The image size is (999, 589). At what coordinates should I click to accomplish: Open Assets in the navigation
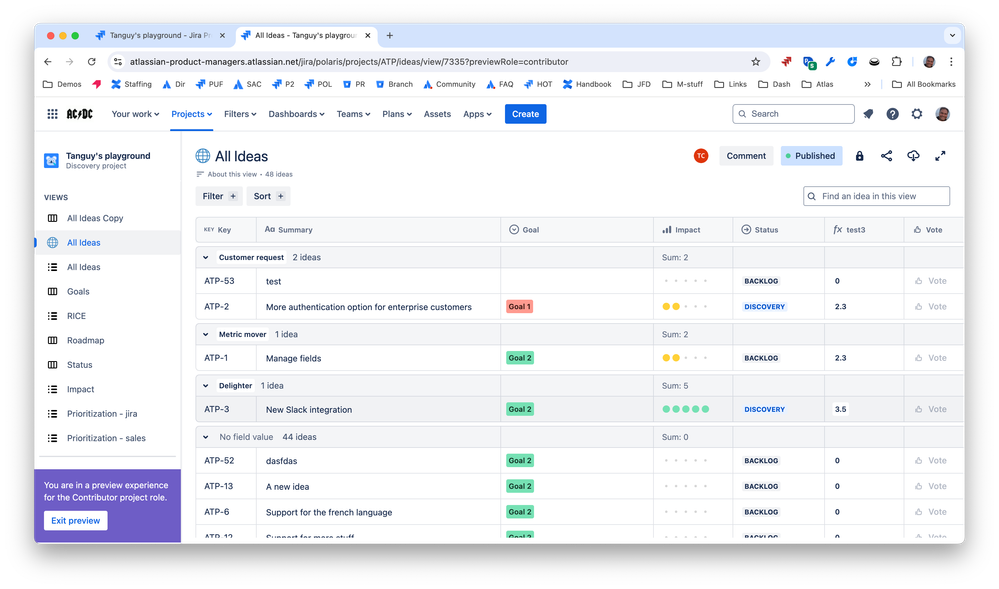coord(437,114)
